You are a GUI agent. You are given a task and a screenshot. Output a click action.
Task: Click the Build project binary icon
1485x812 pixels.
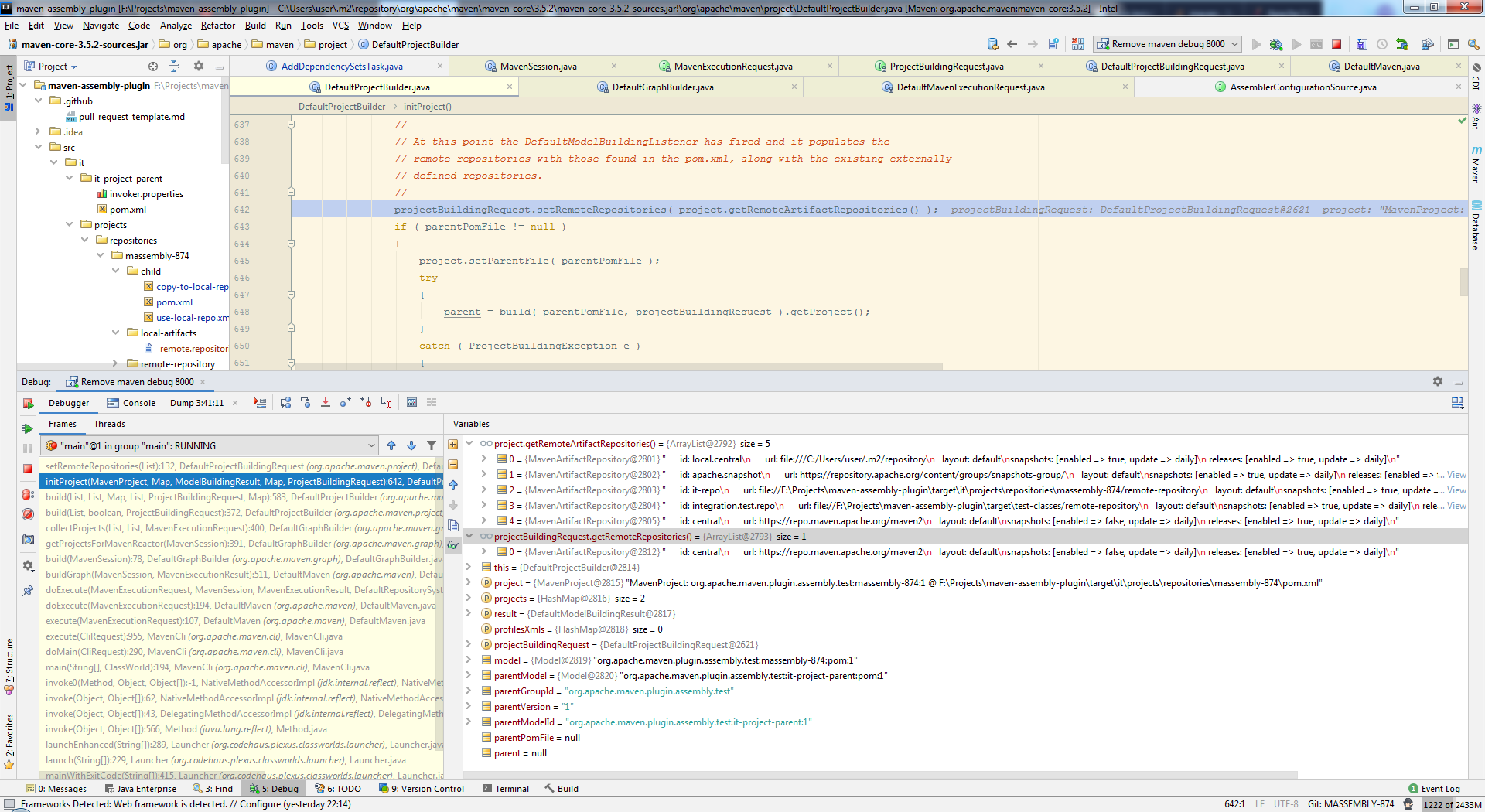pos(1078,44)
